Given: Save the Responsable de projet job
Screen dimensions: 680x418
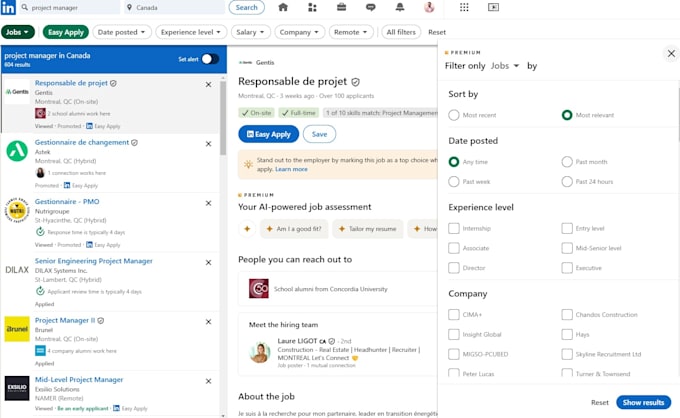Looking at the screenshot, I should (x=319, y=134).
